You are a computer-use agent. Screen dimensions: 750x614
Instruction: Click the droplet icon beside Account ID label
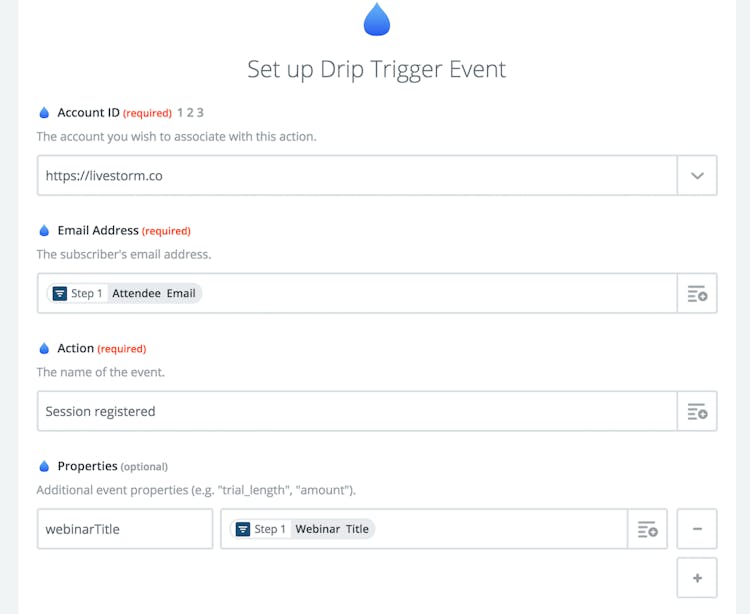(x=44, y=113)
